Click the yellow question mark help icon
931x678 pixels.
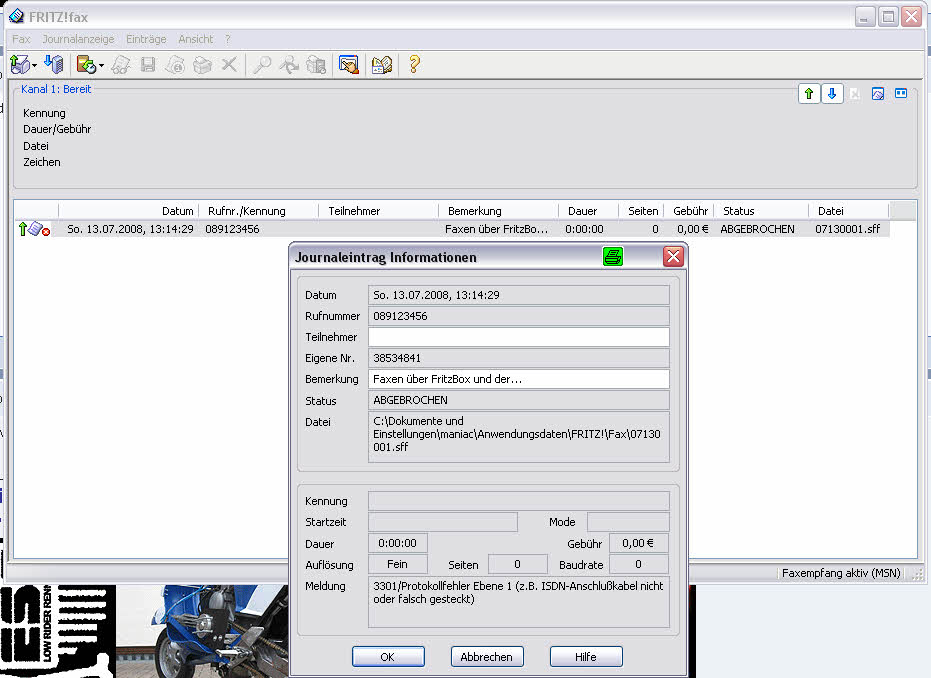414,64
